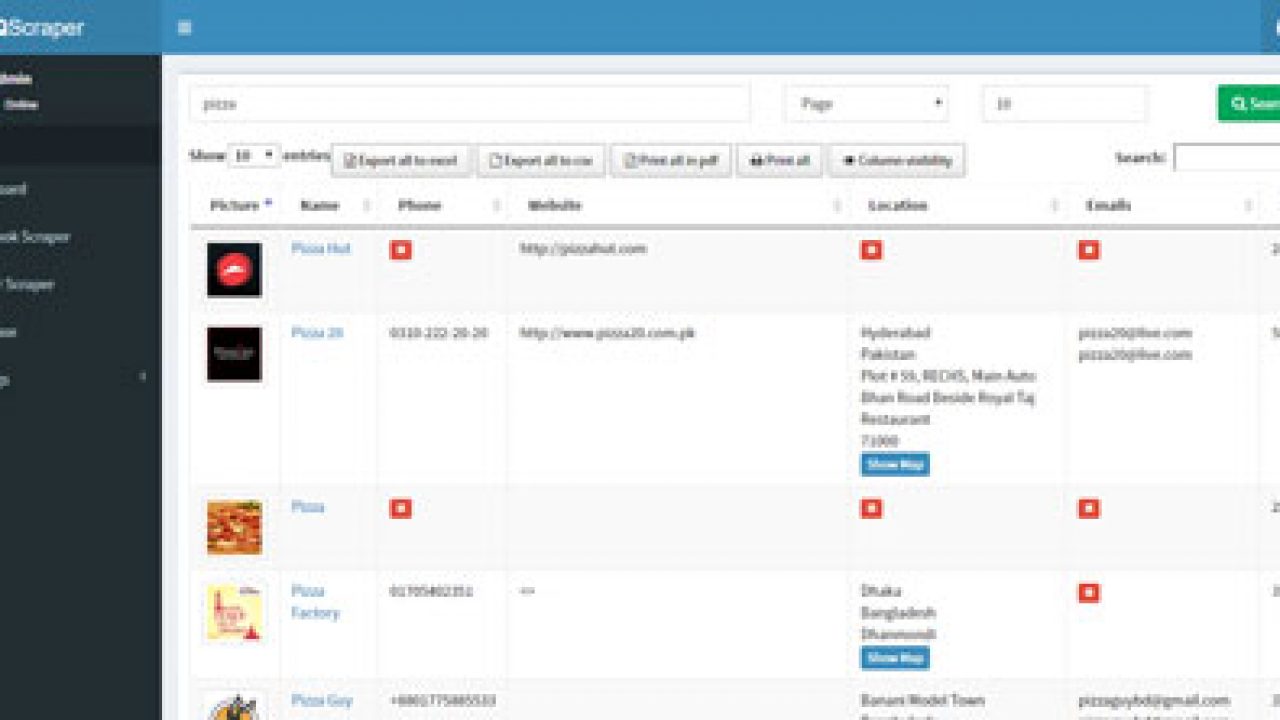Click the red missing-location icon in Pizza row
1280x720 pixels.
coord(872,508)
